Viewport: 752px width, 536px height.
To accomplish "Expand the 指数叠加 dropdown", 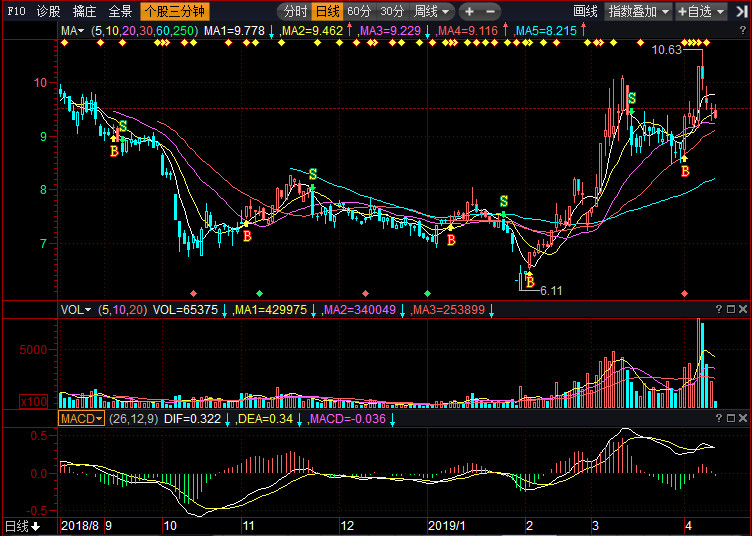I will (639, 12).
